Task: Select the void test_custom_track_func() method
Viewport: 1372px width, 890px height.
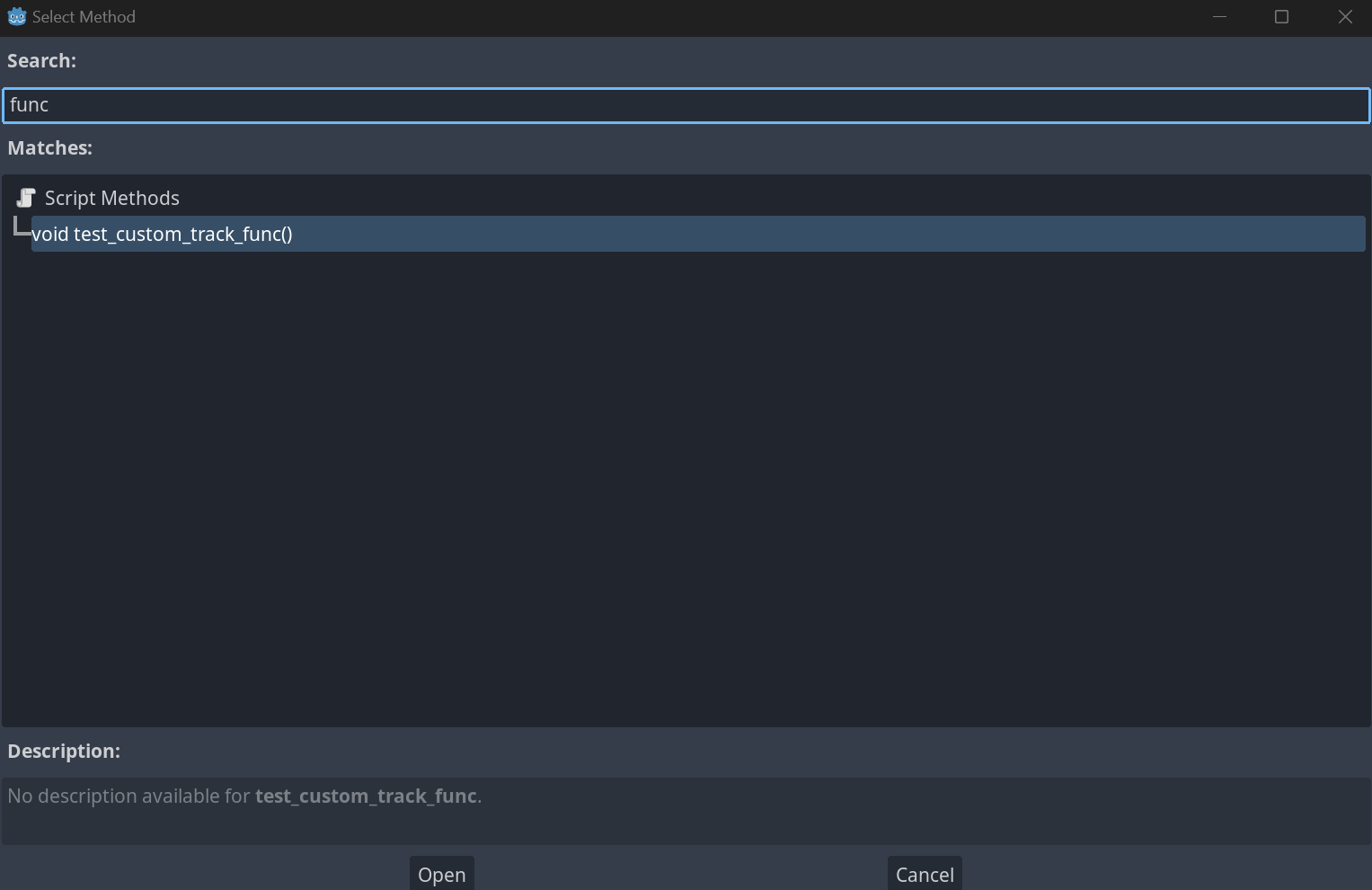Action: [162, 234]
